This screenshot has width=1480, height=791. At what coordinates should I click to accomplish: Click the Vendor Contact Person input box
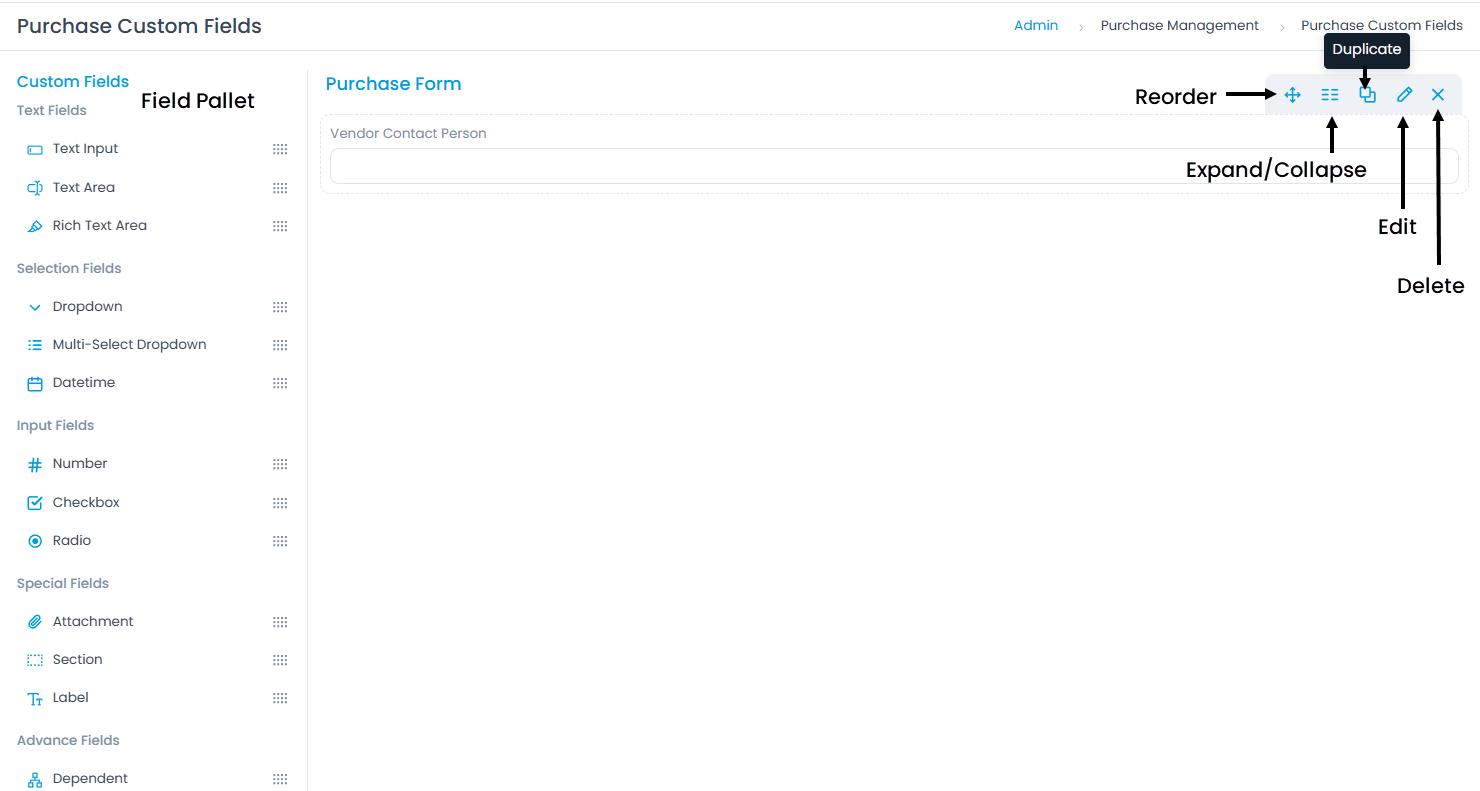click(x=893, y=166)
